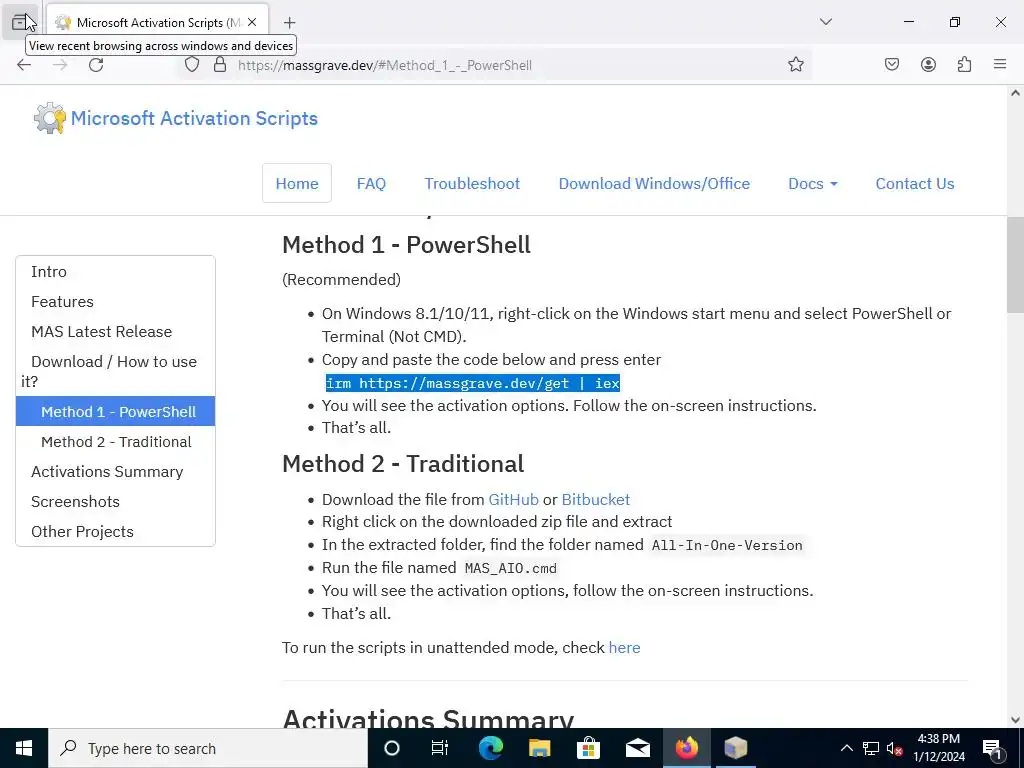The height and width of the screenshot is (768, 1024).
Task: Open Download Windows/Office page
Action: 654,184
